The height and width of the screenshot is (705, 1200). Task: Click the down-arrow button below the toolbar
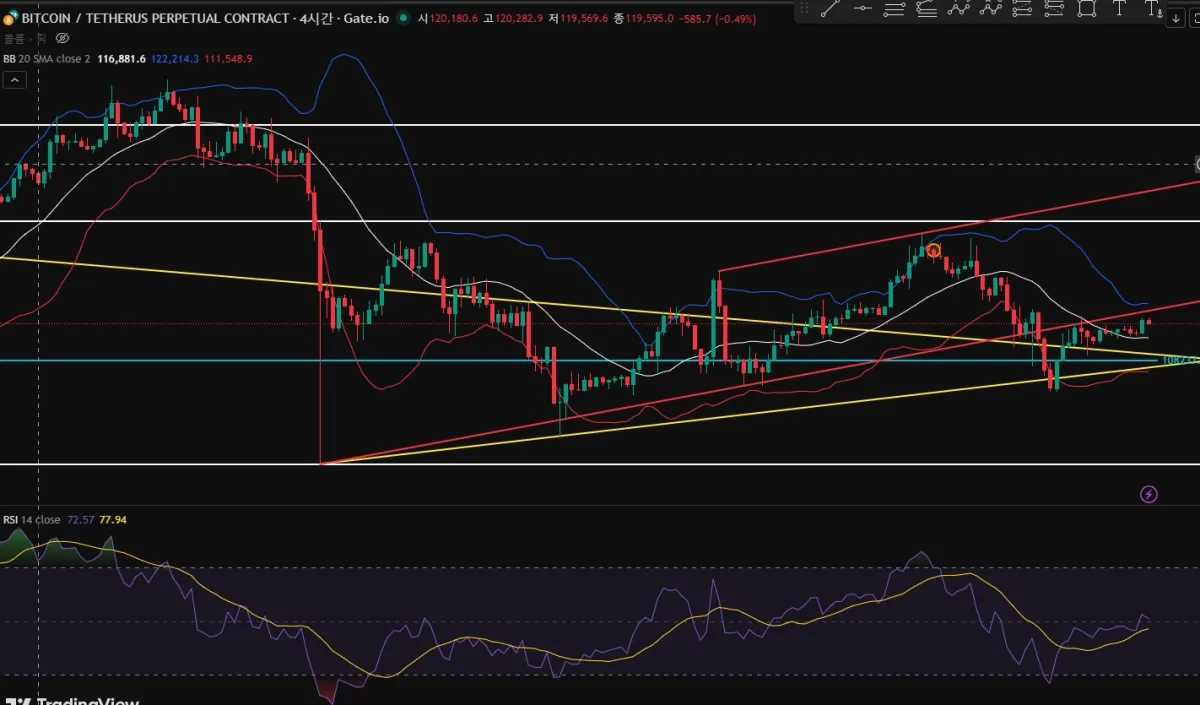tap(1176, 18)
